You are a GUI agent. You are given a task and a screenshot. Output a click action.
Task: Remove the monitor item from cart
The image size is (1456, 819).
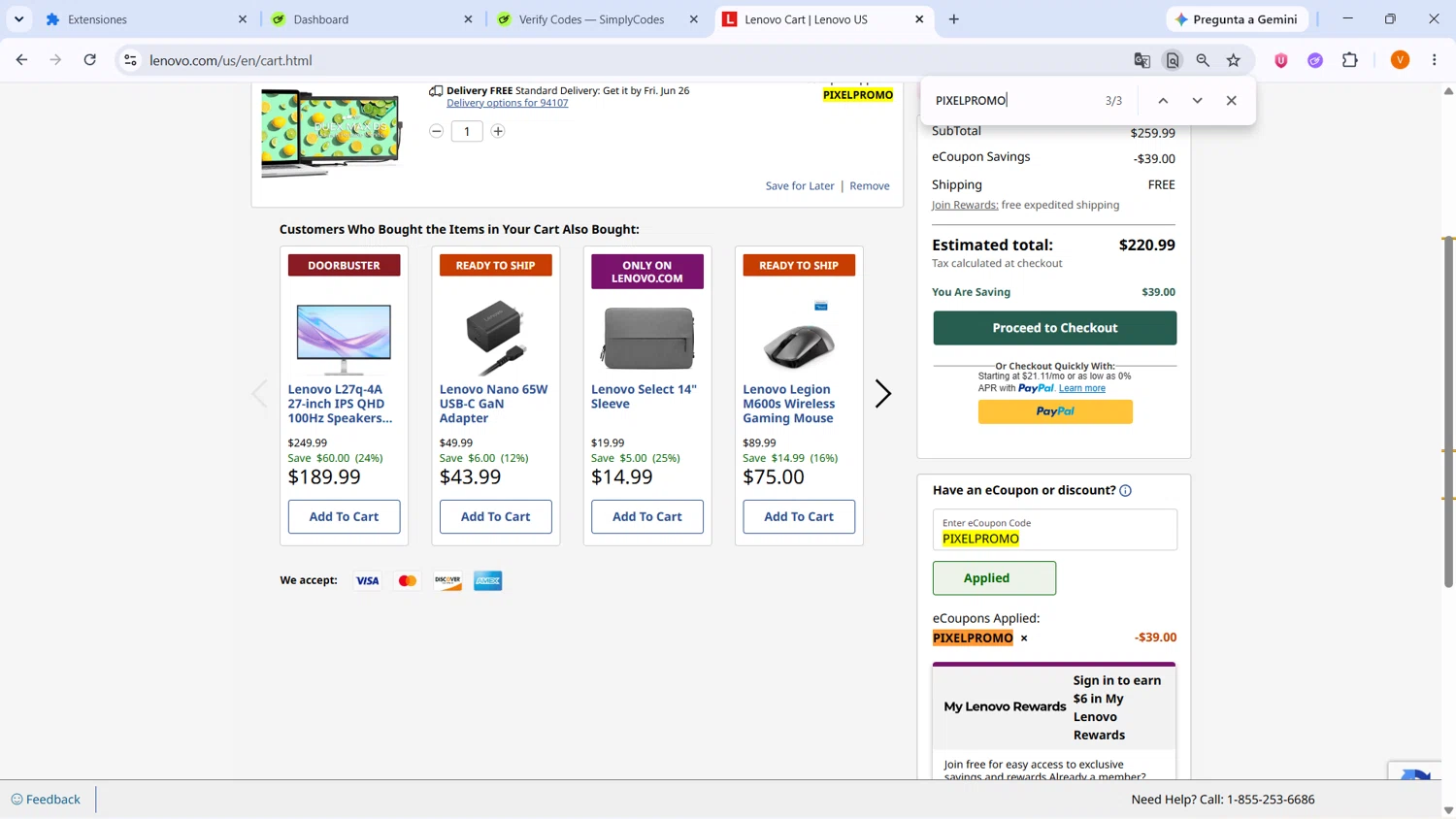pyautogui.click(x=870, y=186)
